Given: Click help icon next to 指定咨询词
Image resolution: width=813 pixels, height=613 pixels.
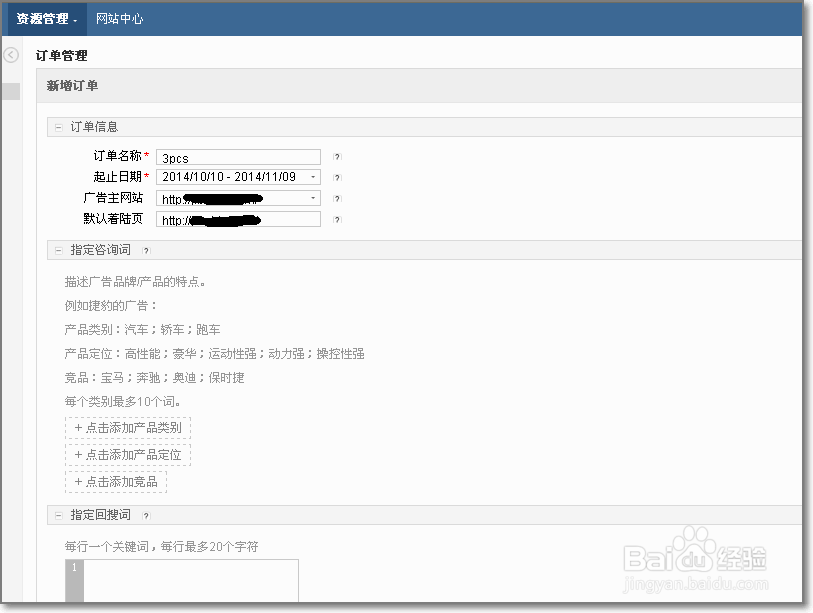Looking at the screenshot, I should pos(146,251).
